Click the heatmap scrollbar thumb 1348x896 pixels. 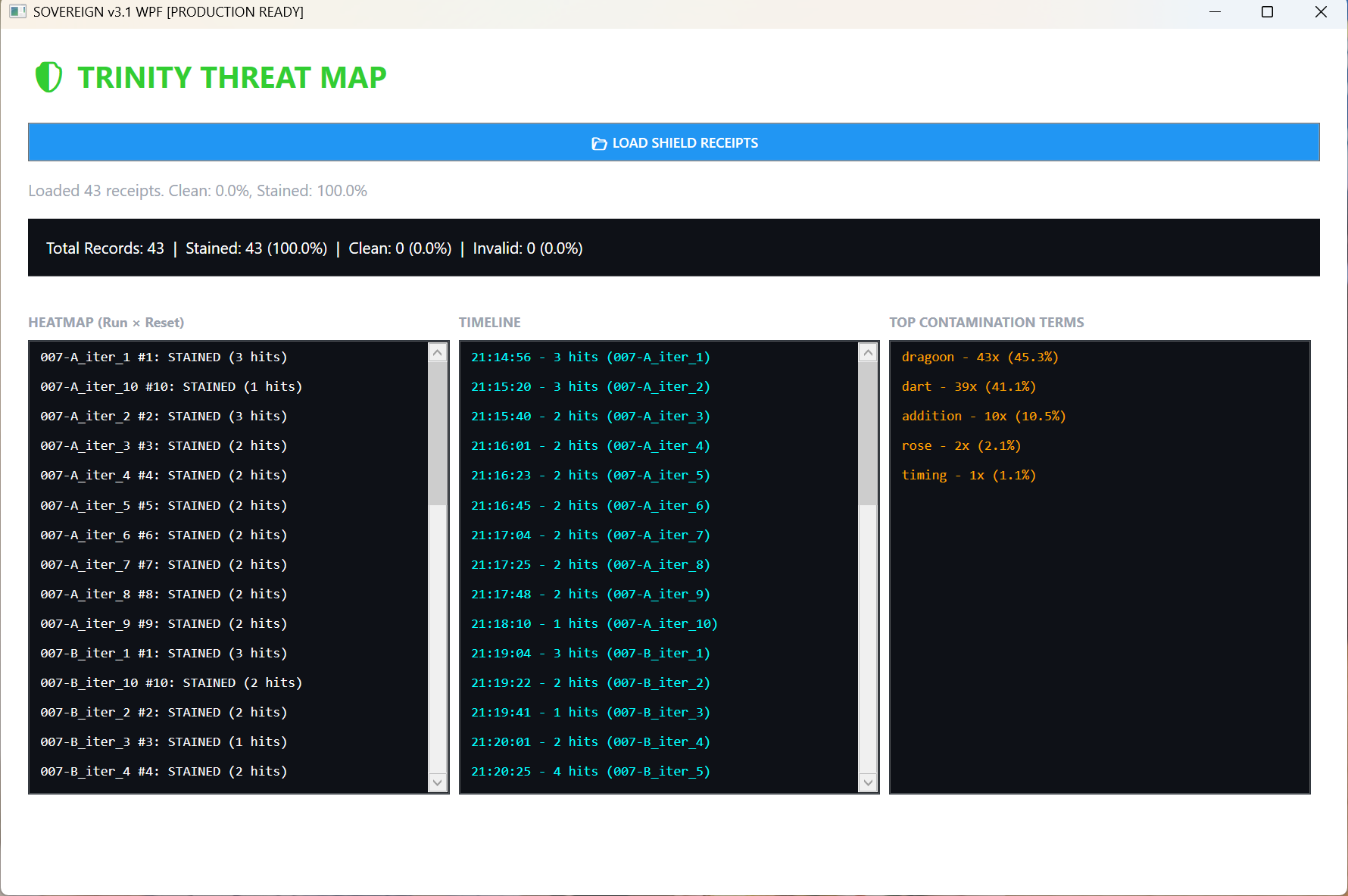438,433
